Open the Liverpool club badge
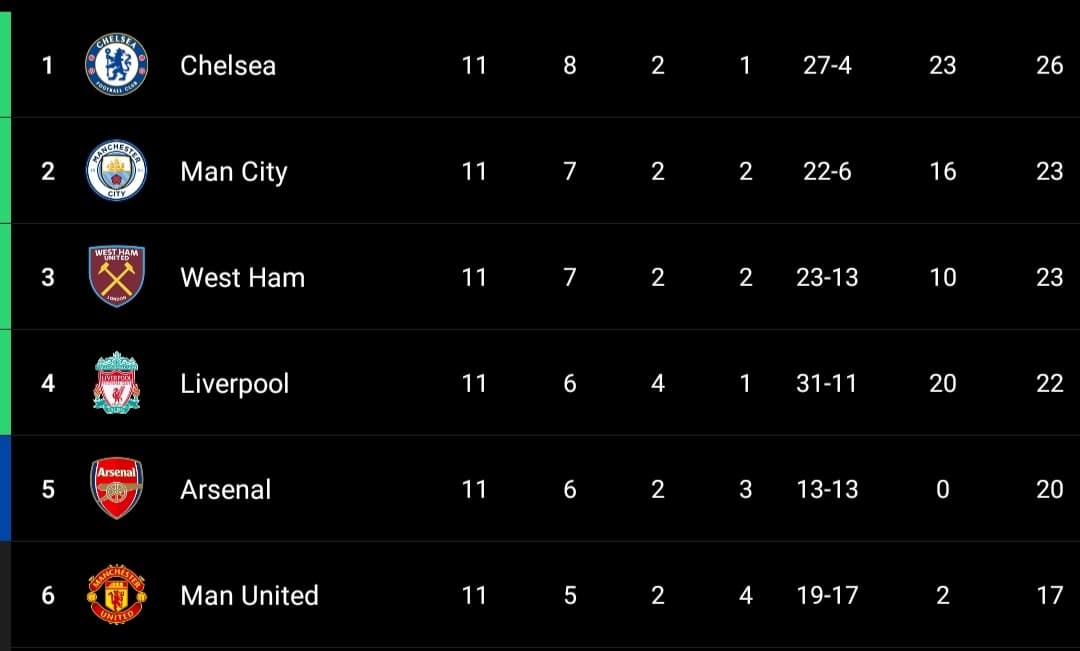This screenshot has width=1080, height=651. [x=116, y=383]
